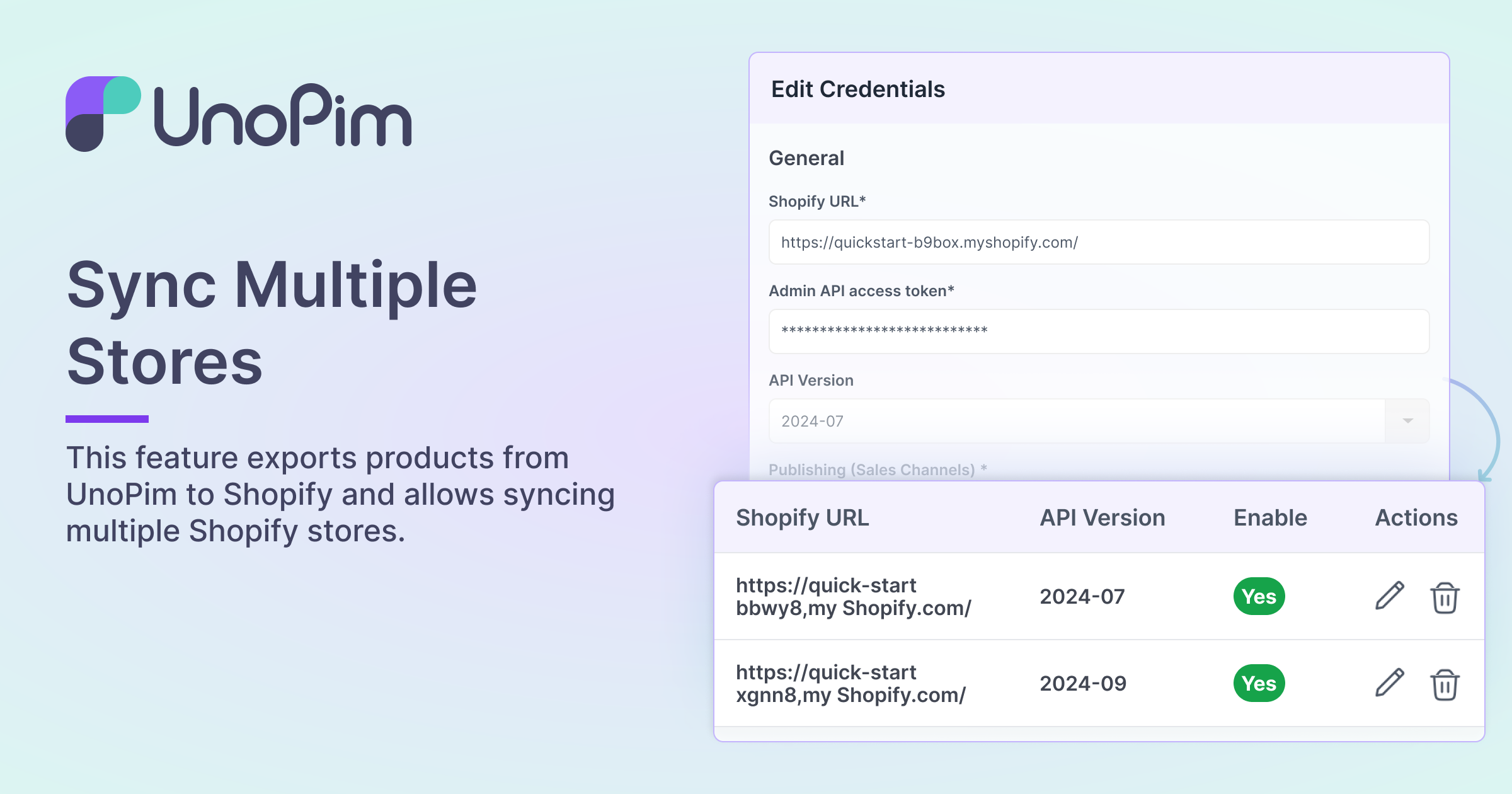The width and height of the screenshot is (1512, 794).
Task: Sort by Shopify URL column header
Action: tap(802, 517)
